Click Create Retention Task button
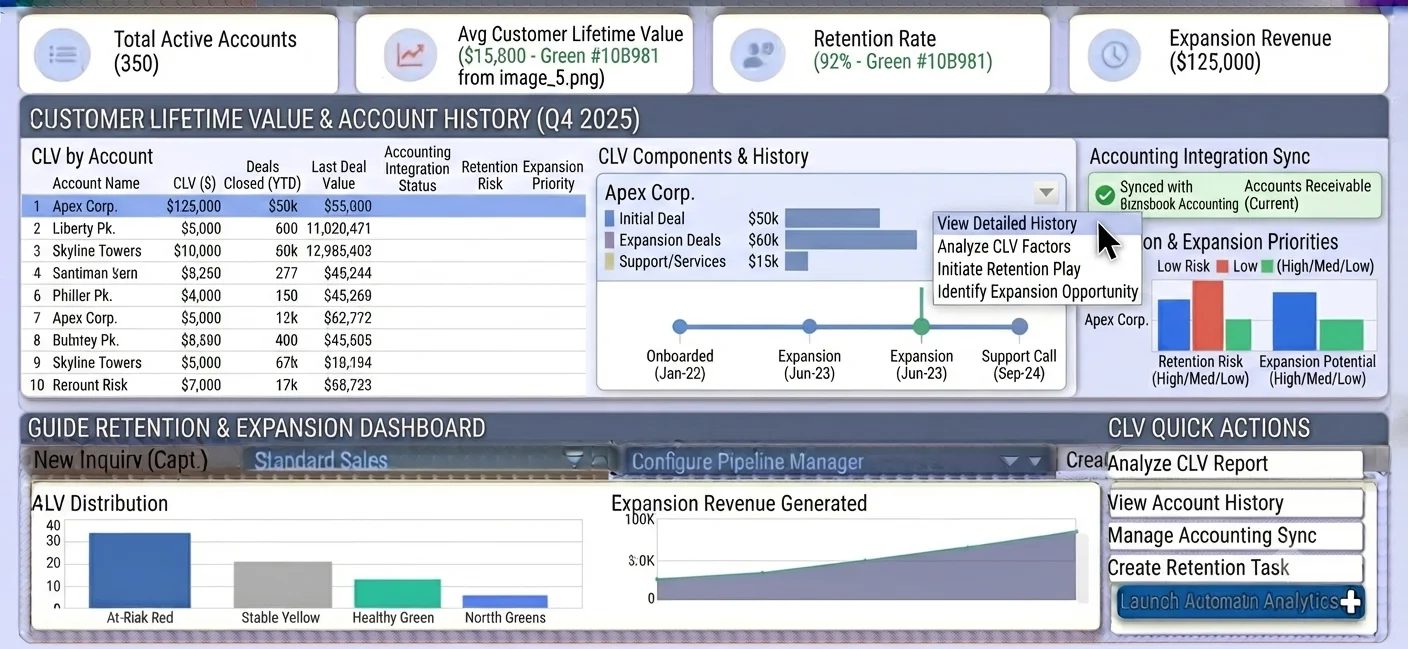 1235,568
